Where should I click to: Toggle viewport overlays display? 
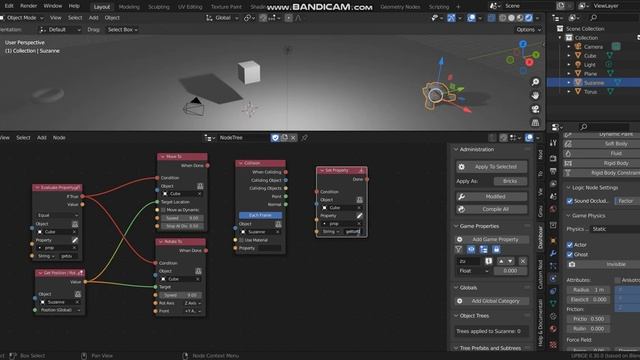click(x=471, y=18)
